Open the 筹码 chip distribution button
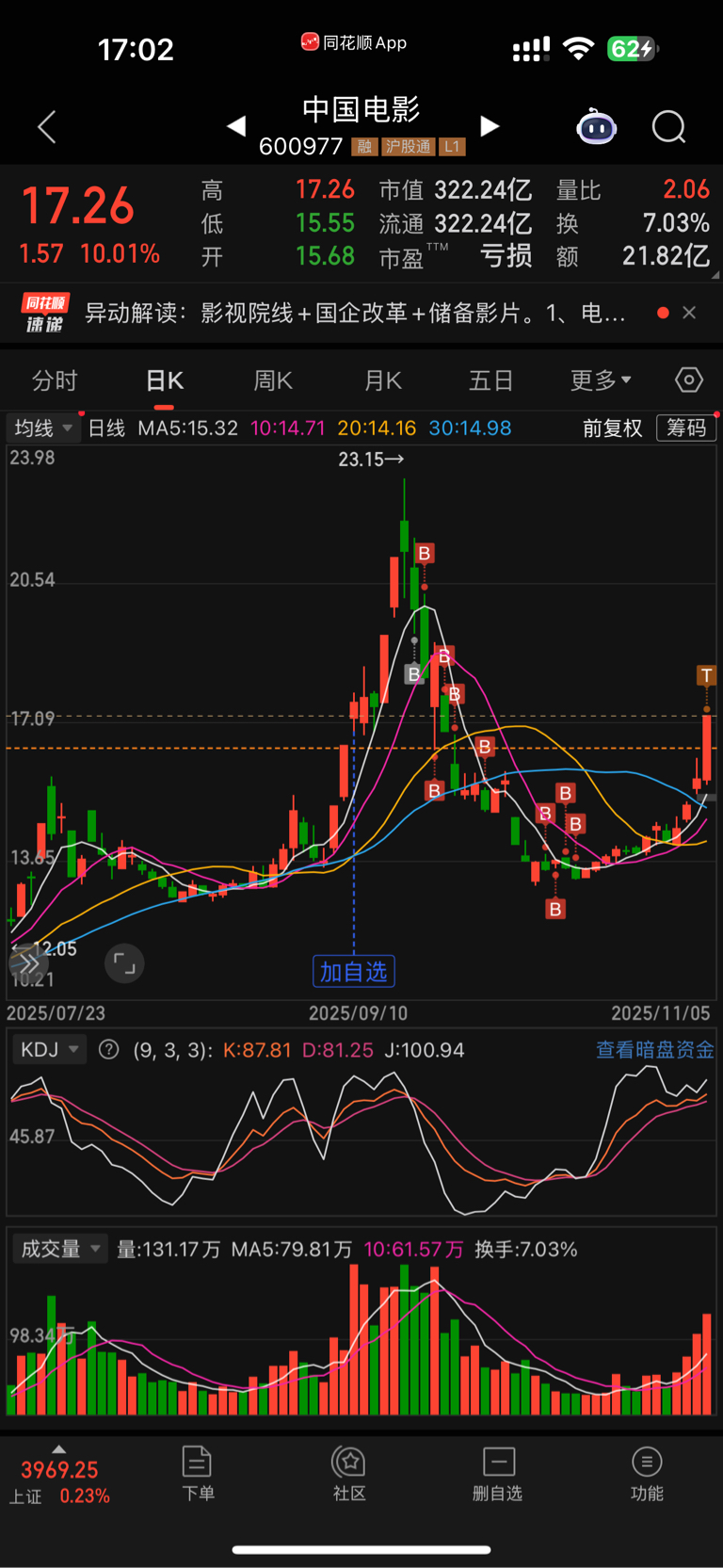The width and height of the screenshot is (723, 1568). (686, 428)
